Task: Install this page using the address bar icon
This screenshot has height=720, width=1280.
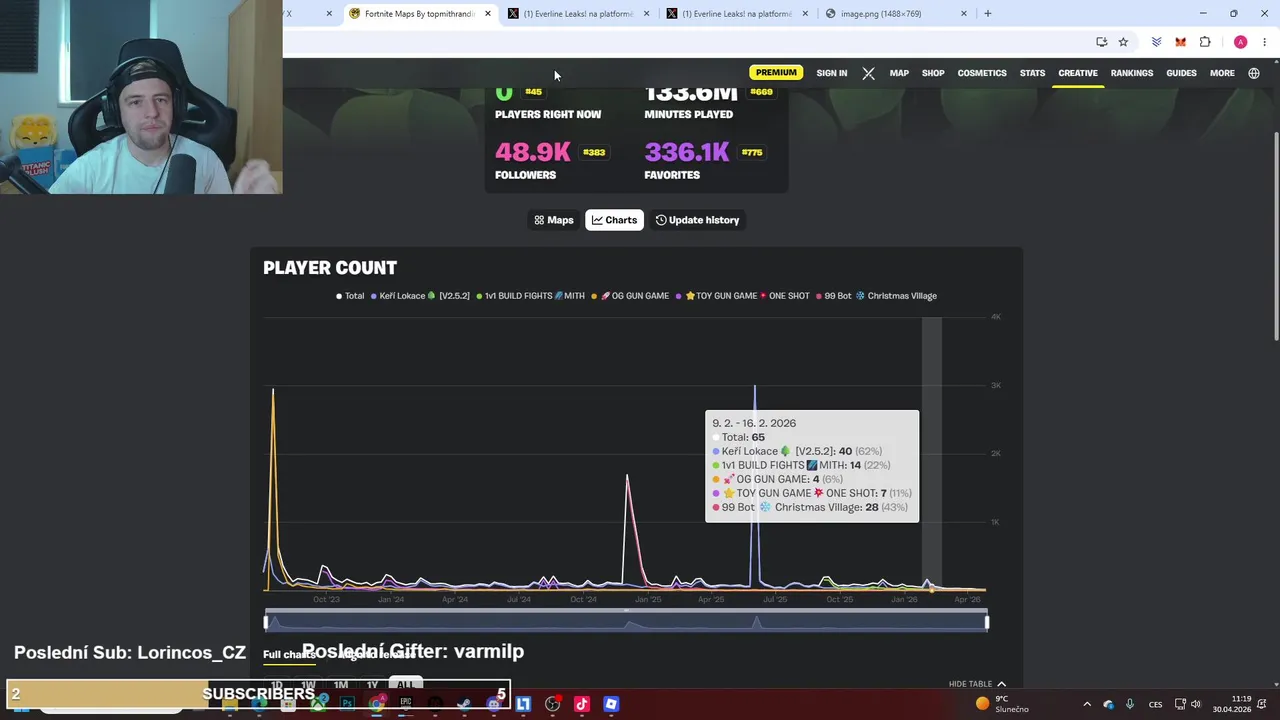Action: 1101,42
